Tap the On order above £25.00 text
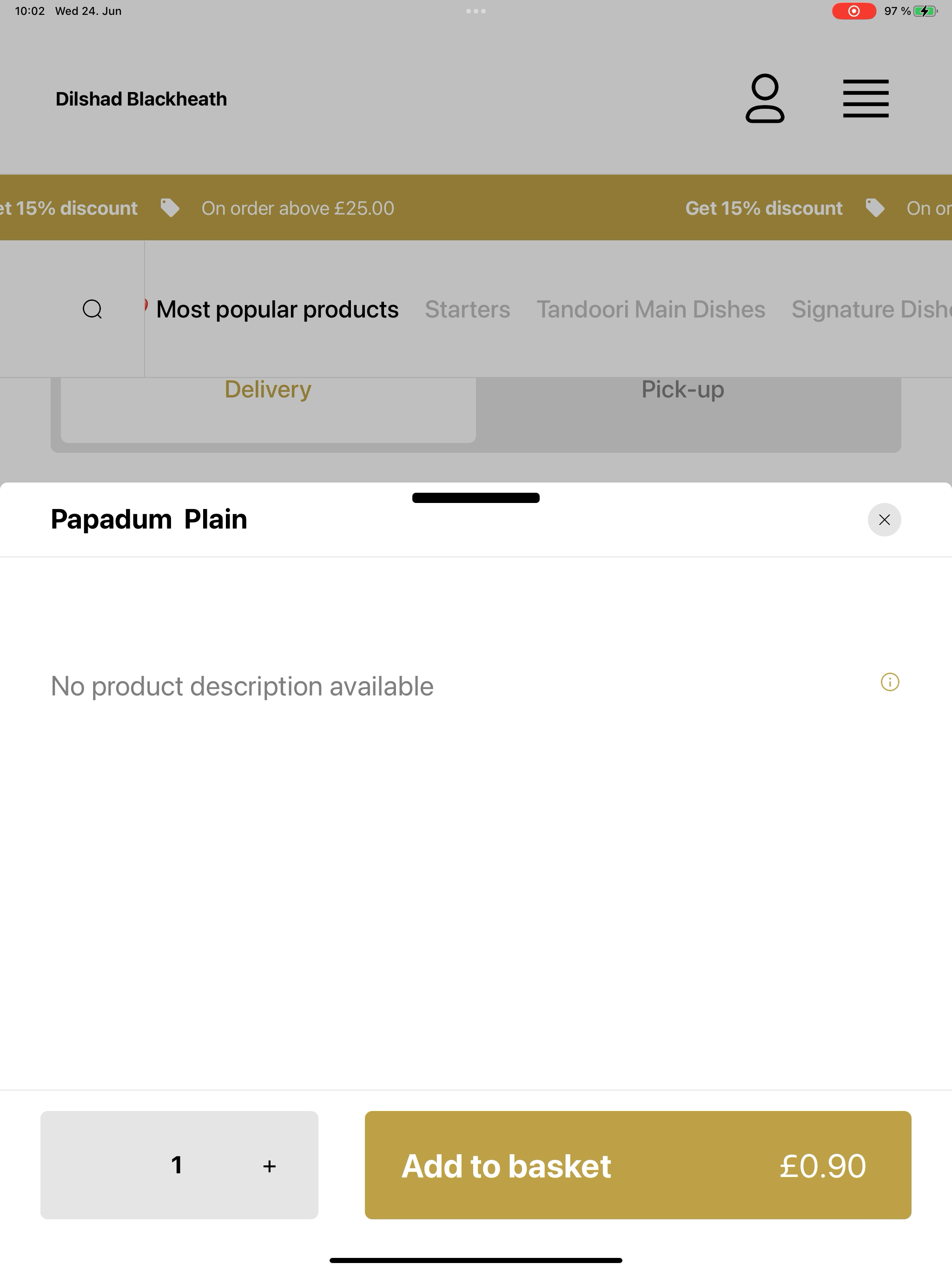This screenshot has height=1270, width=952. pyautogui.click(x=297, y=208)
